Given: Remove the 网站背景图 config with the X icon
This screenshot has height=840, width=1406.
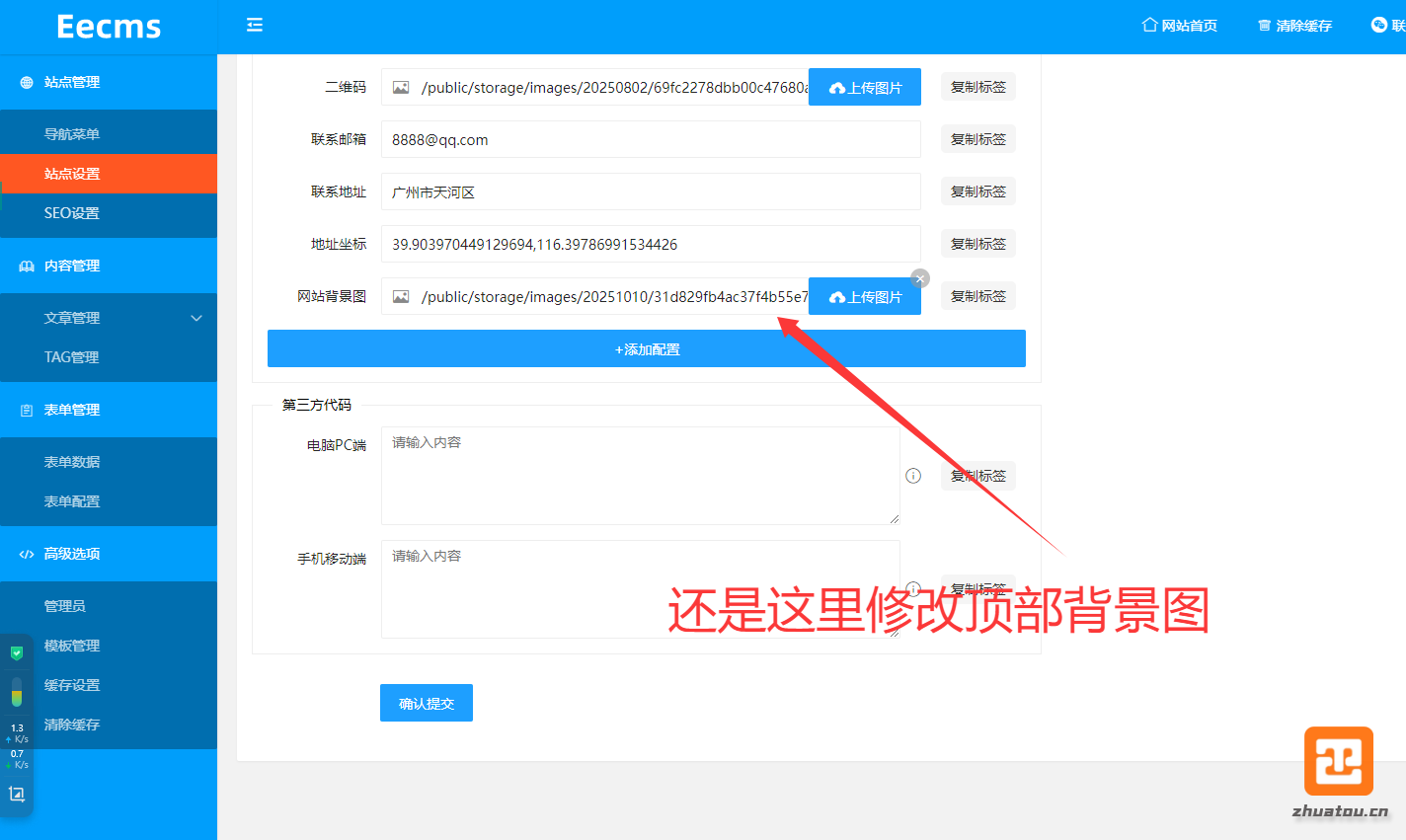Looking at the screenshot, I should click(x=920, y=278).
